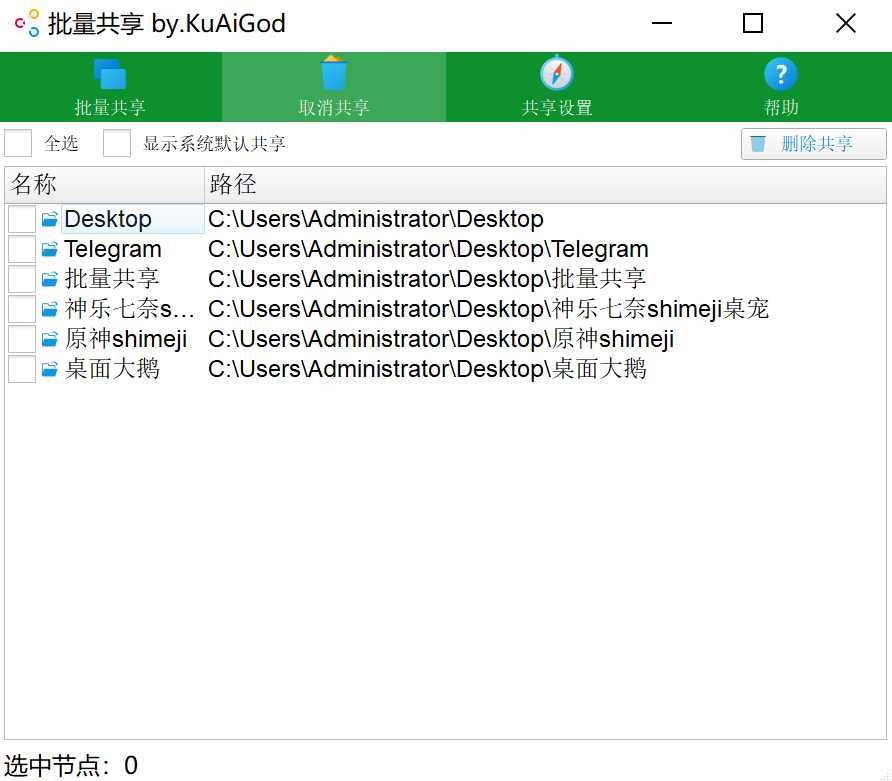
Task: Click the Telegram shared folder icon
Action: pyautogui.click(x=49, y=249)
